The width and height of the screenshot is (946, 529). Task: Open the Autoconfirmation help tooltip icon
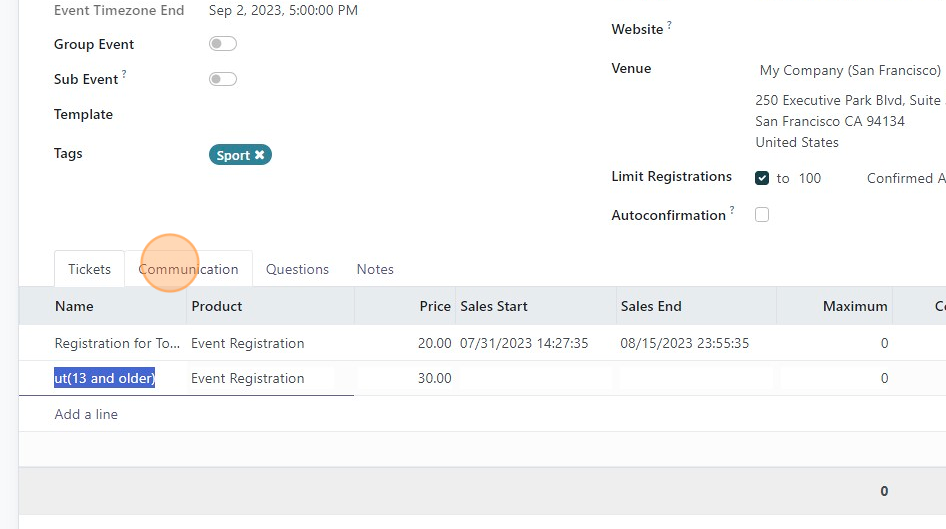(x=732, y=210)
